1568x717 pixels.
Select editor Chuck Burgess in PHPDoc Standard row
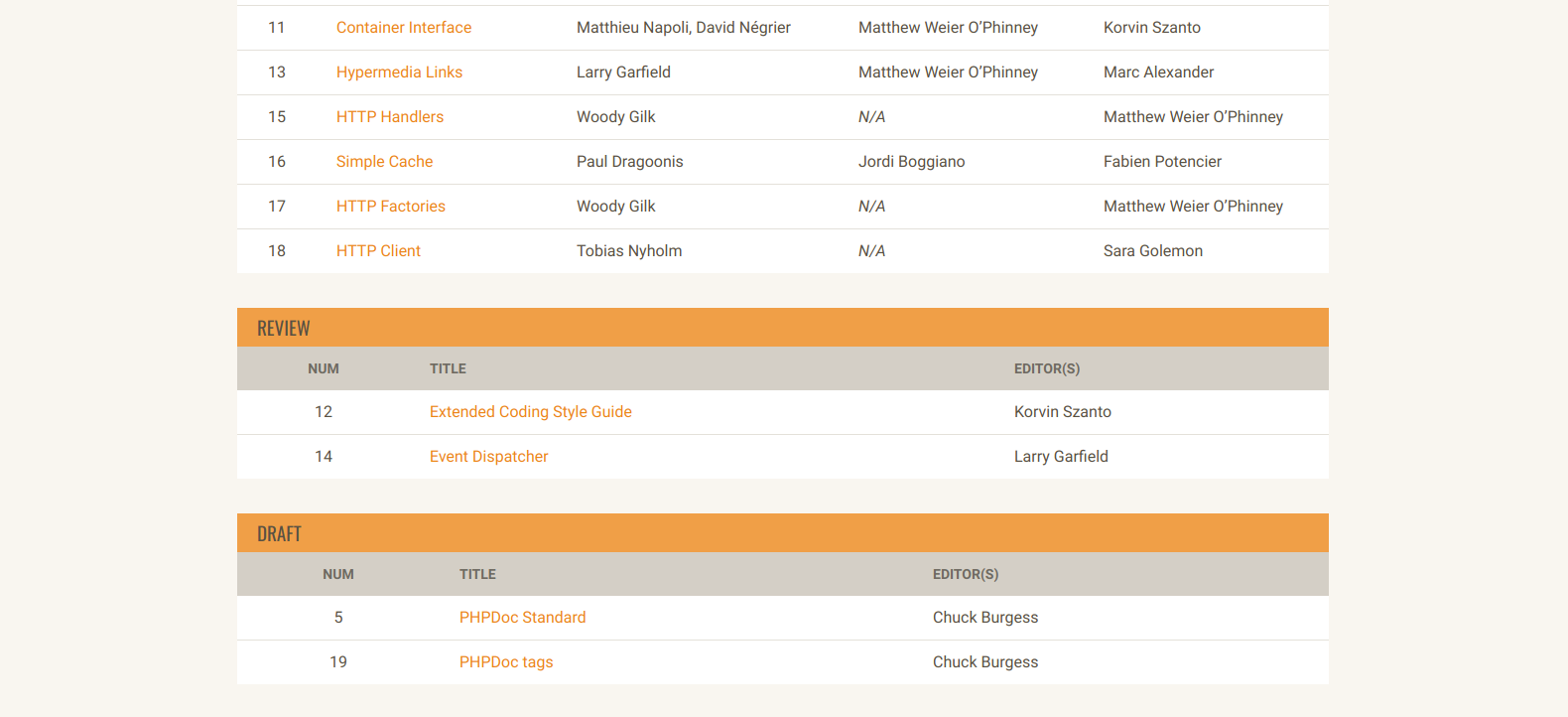[984, 617]
